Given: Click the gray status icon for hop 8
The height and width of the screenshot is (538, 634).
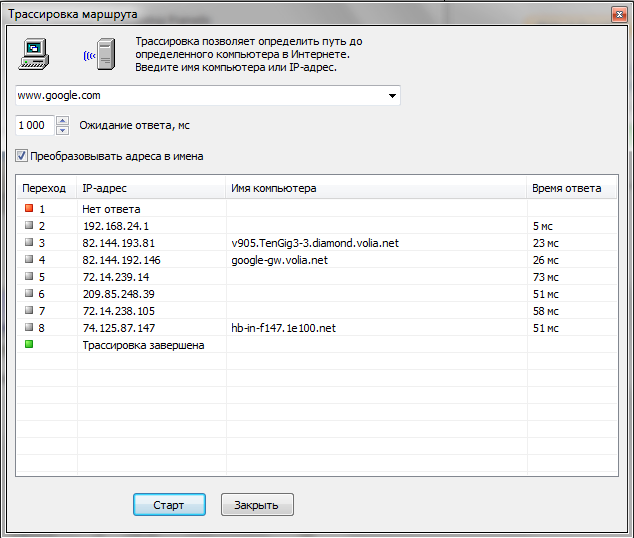Looking at the screenshot, I should coord(28,328).
